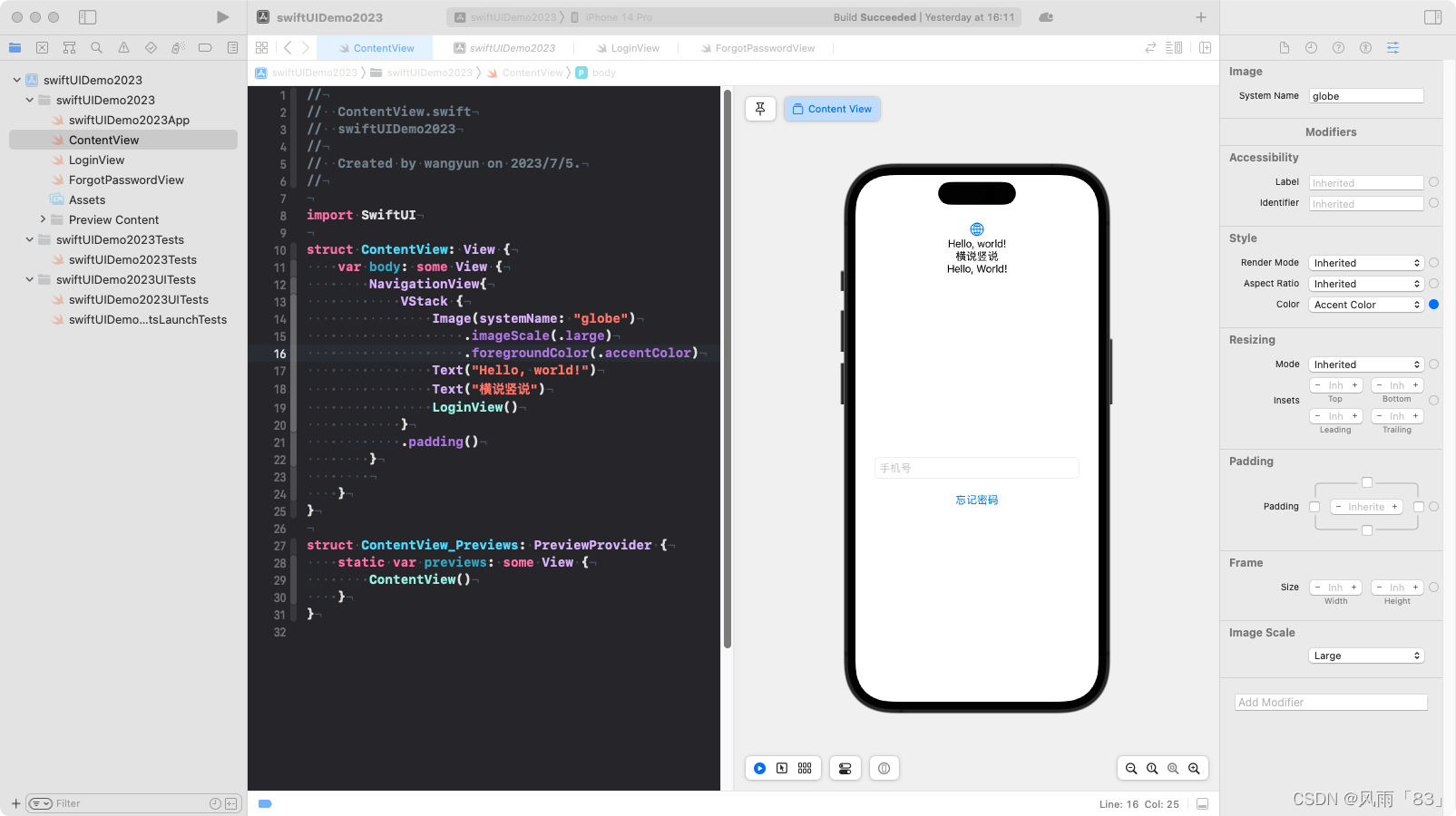Enable the Padding checkbox next to Inherite
This screenshot has width=1456, height=816.
pos(1314,506)
